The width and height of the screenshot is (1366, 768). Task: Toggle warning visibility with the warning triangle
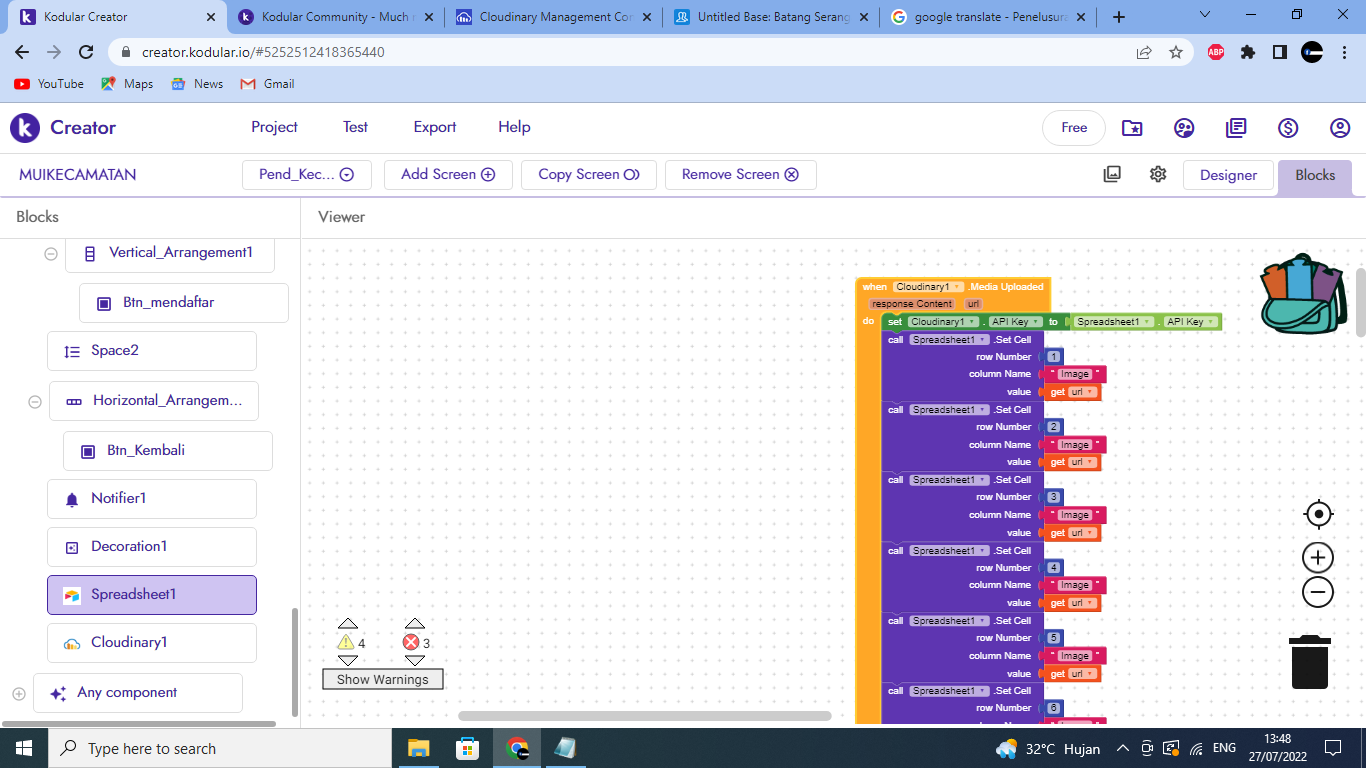(348, 640)
